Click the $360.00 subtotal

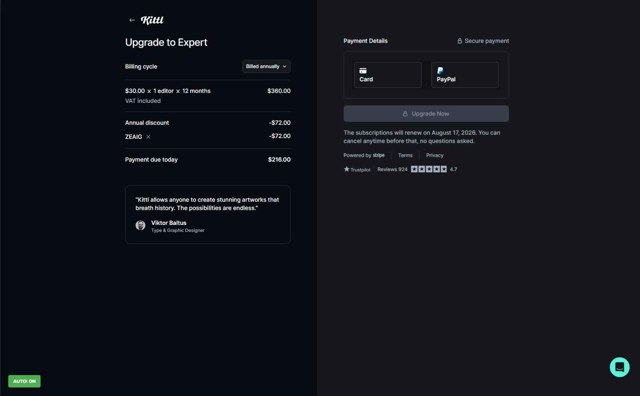coord(279,91)
